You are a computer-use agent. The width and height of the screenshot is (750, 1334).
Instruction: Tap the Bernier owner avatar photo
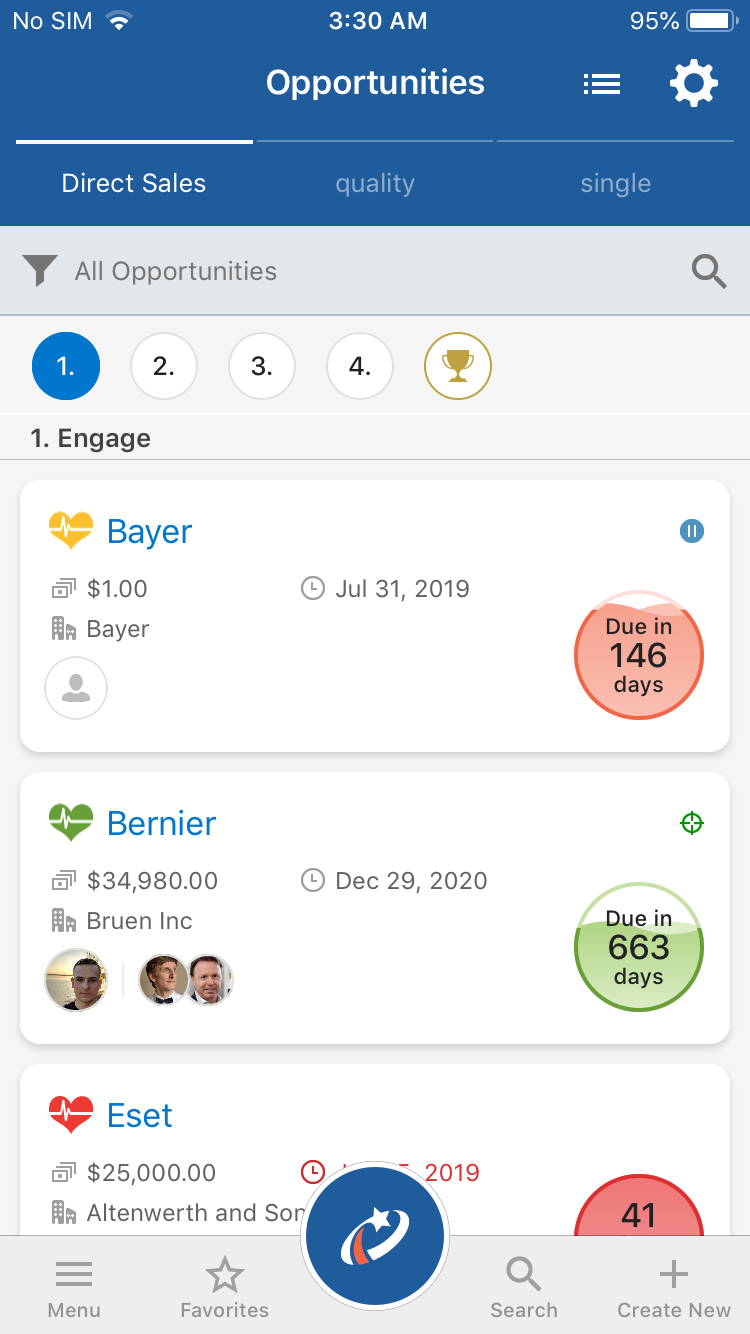76,980
